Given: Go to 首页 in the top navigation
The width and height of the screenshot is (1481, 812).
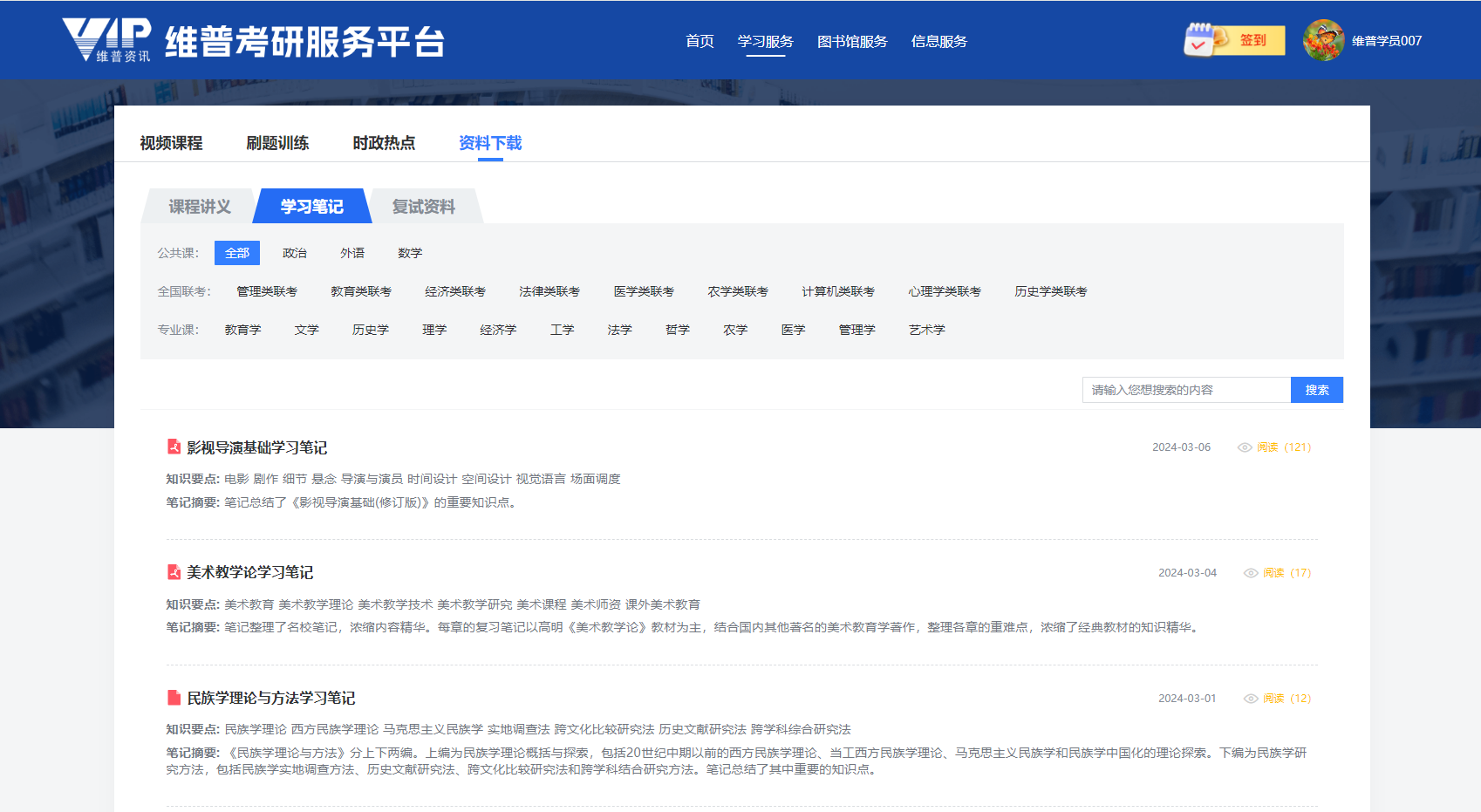Looking at the screenshot, I should tap(700, 41).
